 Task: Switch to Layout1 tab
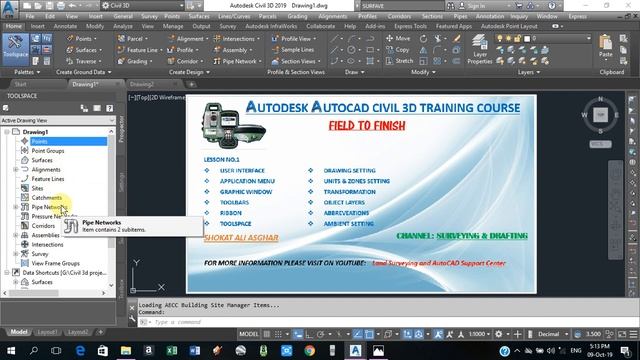[47, 332]
